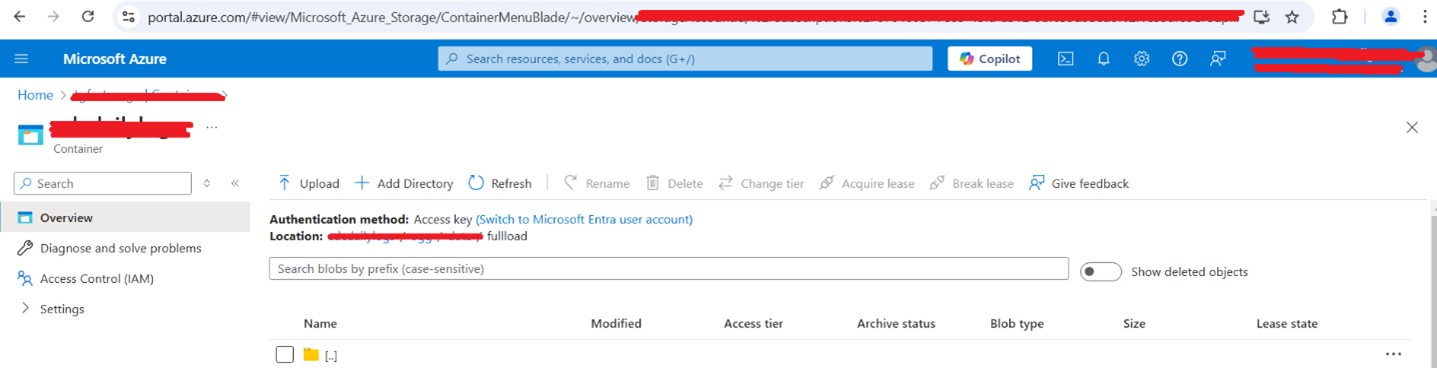Viewport: 1437px width, 368px height.
Task: Open Azure notifications bell
Action: point(1104,59)
